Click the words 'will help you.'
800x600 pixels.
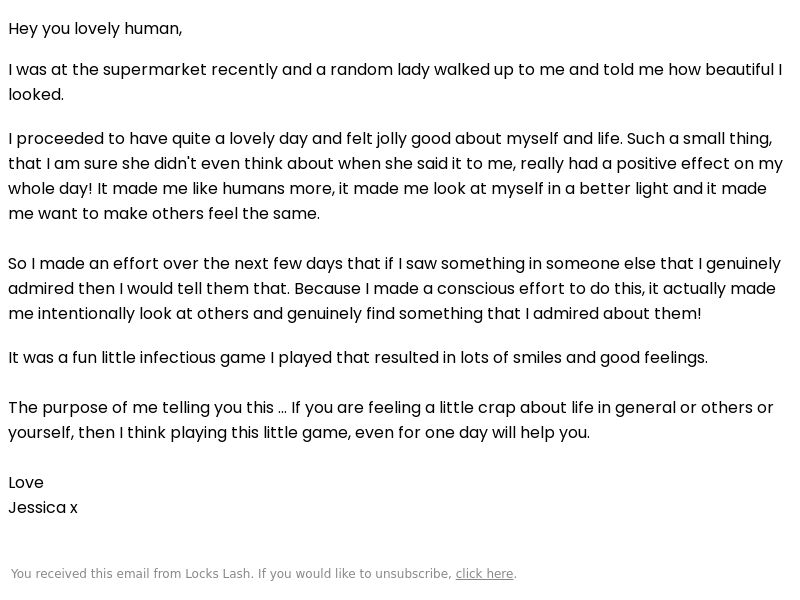541,433
